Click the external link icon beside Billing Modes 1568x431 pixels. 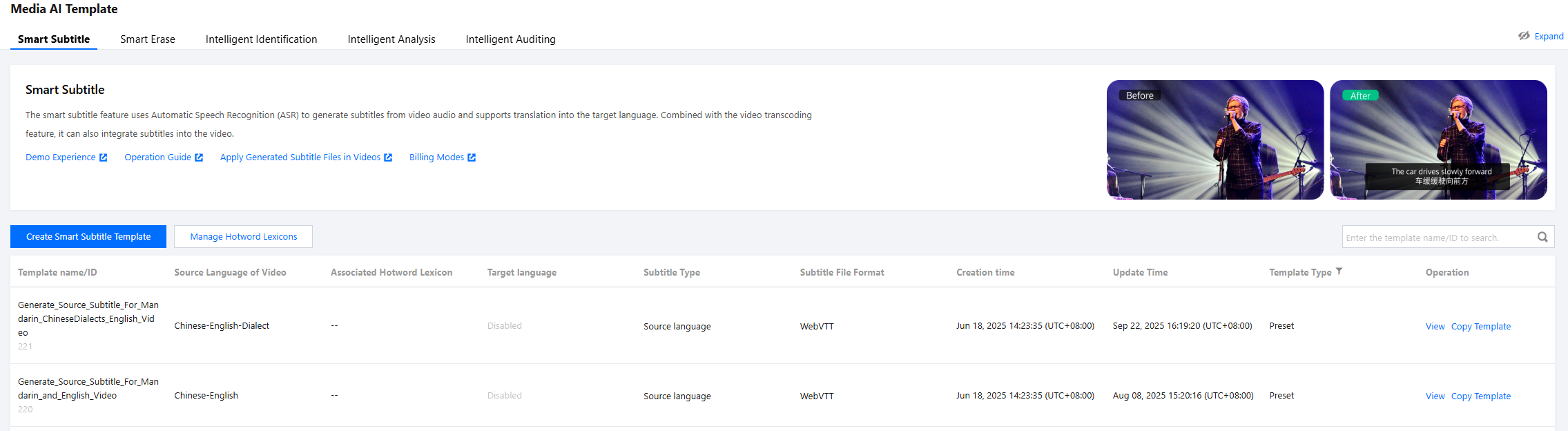(472, 157)
